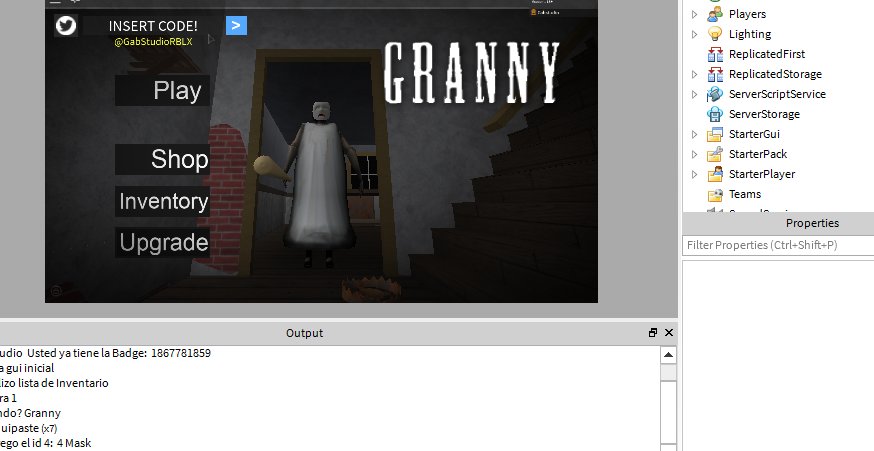The height and width of the screenshot is (451, 874).
Task: Undock the Output panel with float icon
Action: (x=653, y=333)
